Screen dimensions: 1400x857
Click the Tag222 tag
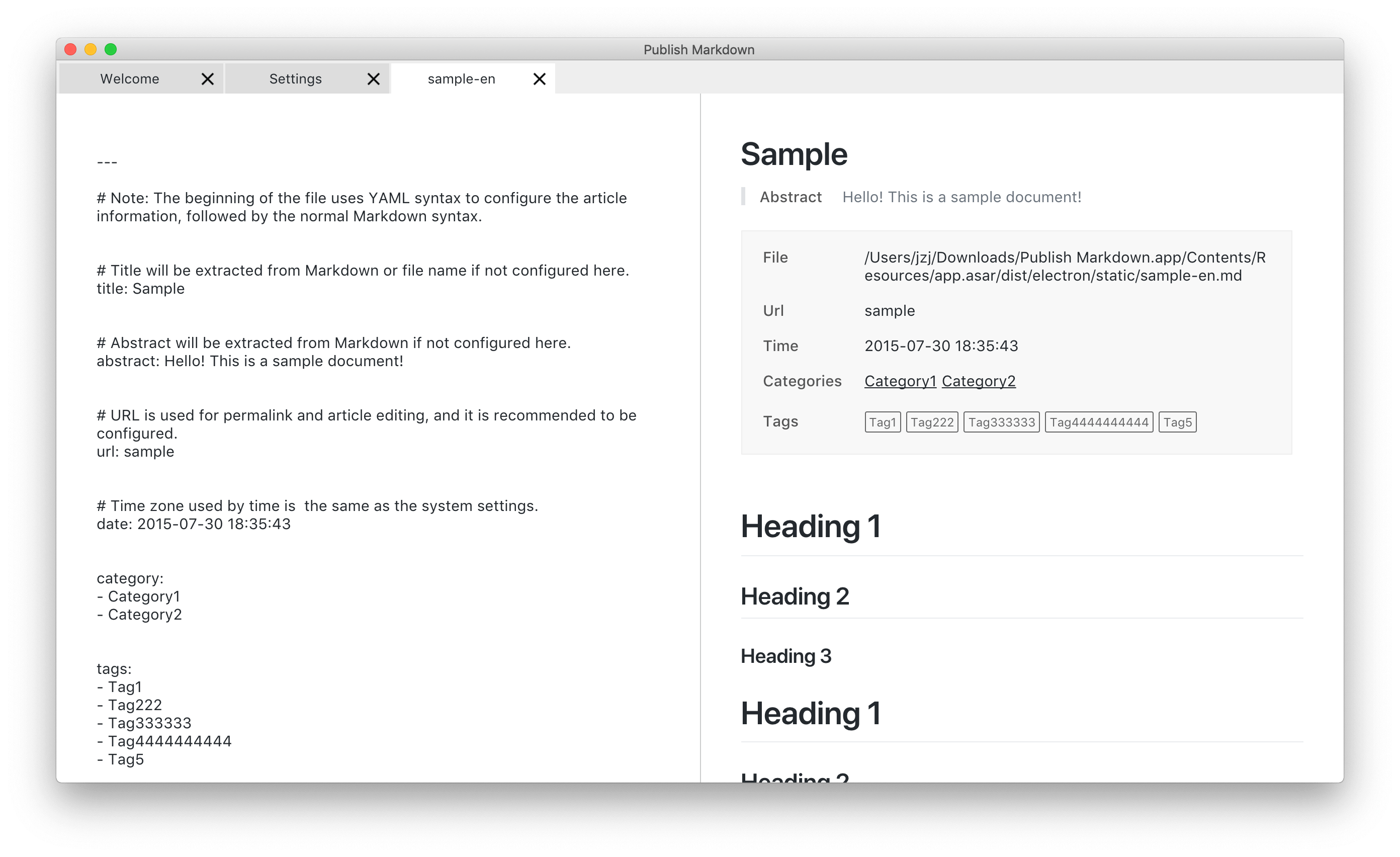click(x=932, y=422)
